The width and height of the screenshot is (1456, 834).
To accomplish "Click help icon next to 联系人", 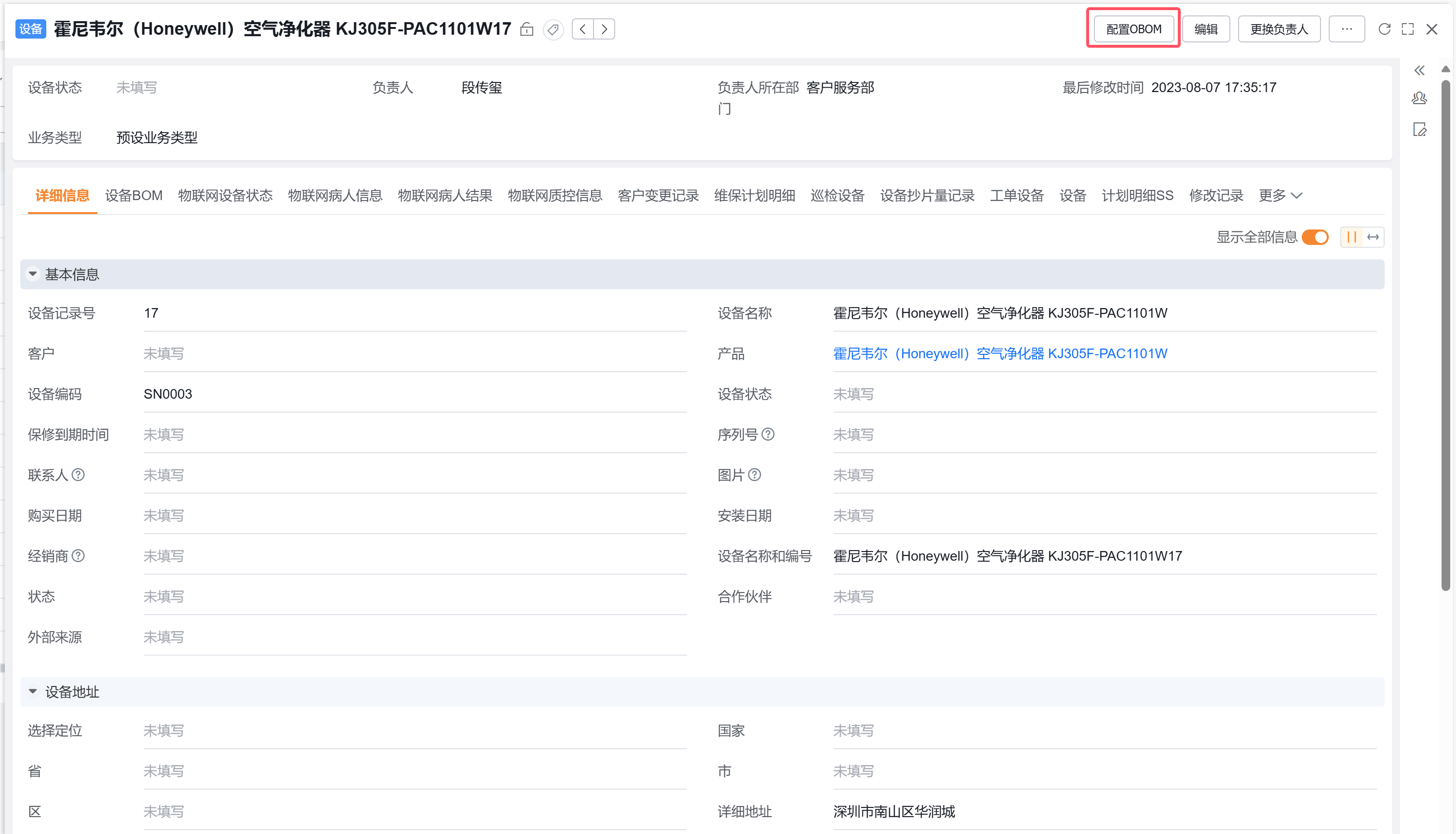I will click(x=79, y=475).
